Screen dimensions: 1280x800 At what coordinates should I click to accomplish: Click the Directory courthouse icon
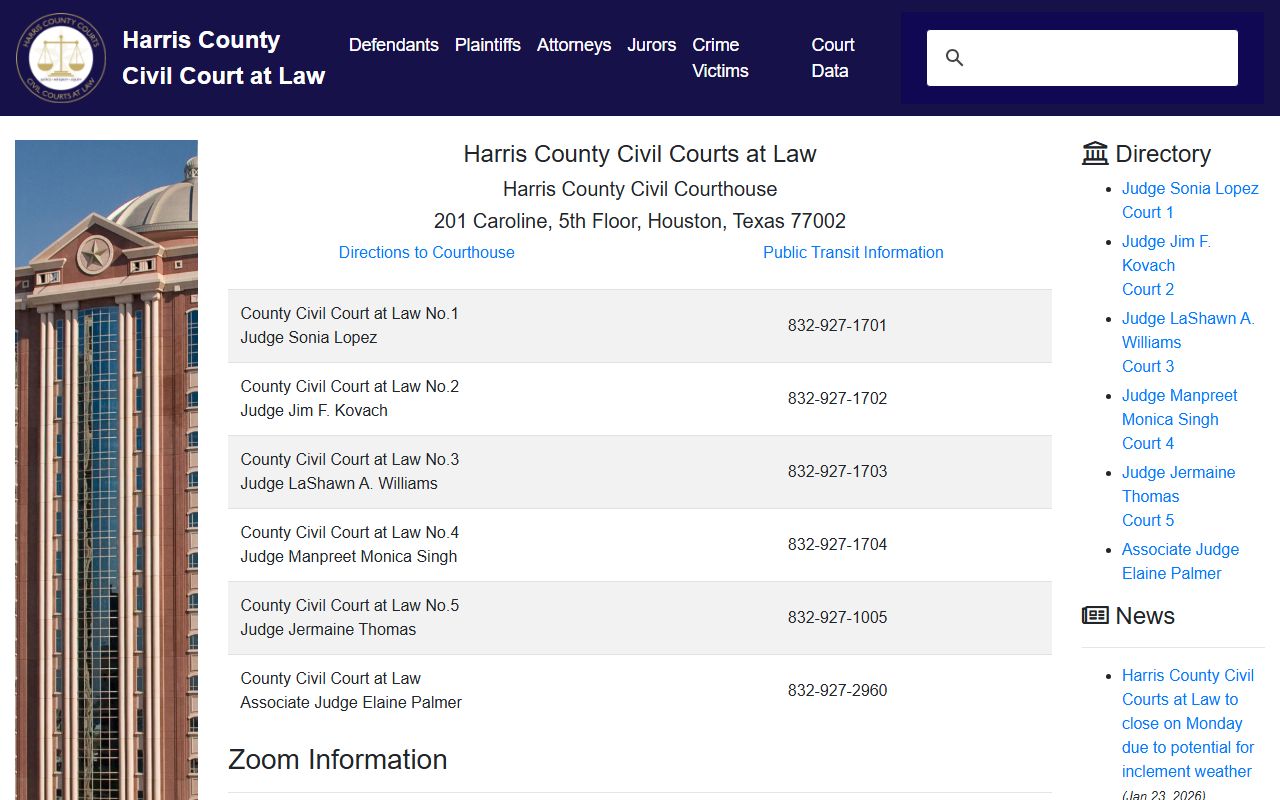tap(1095, 153)
